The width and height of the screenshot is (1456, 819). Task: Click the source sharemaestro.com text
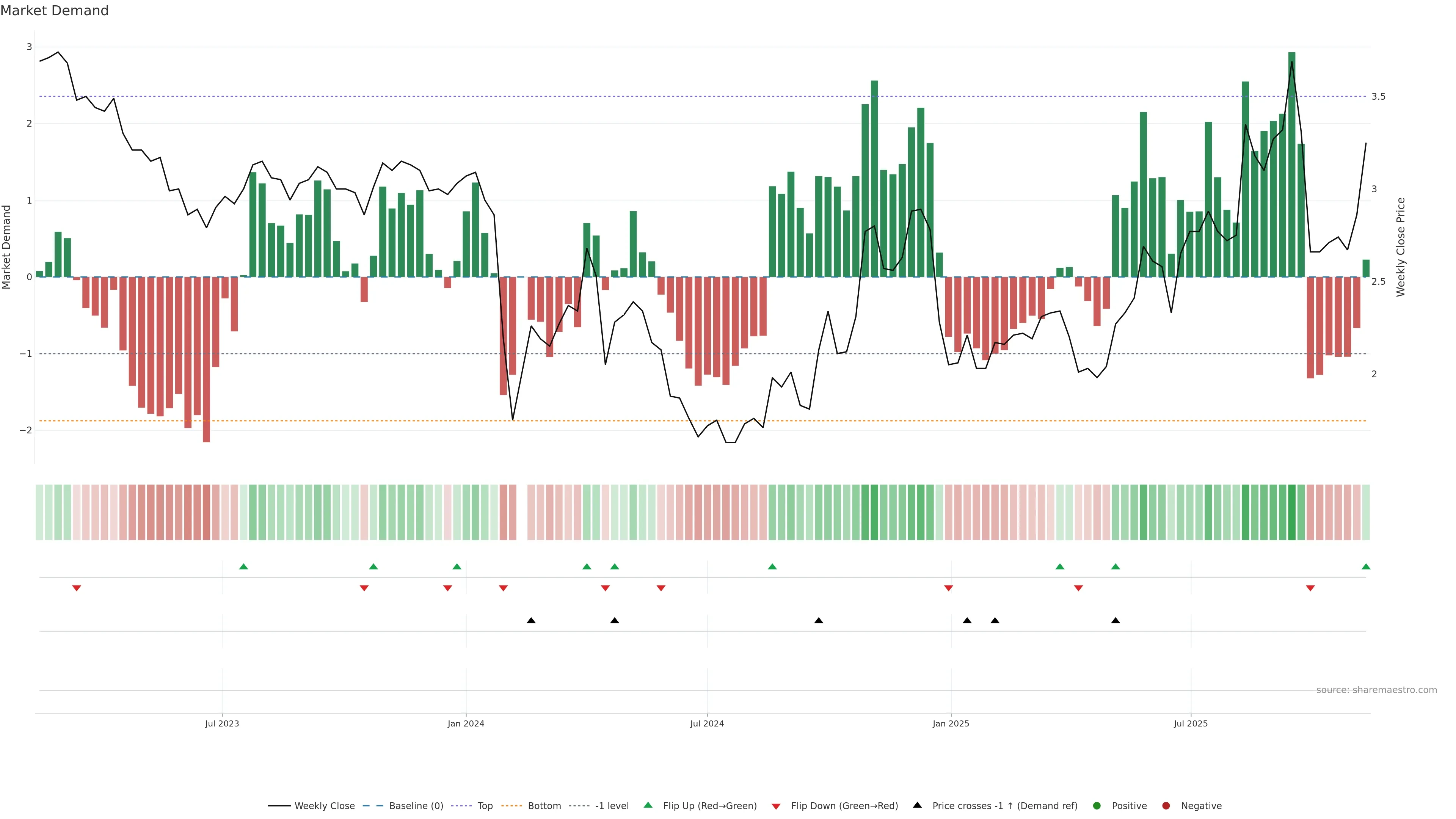click(x=1376, y=690)
